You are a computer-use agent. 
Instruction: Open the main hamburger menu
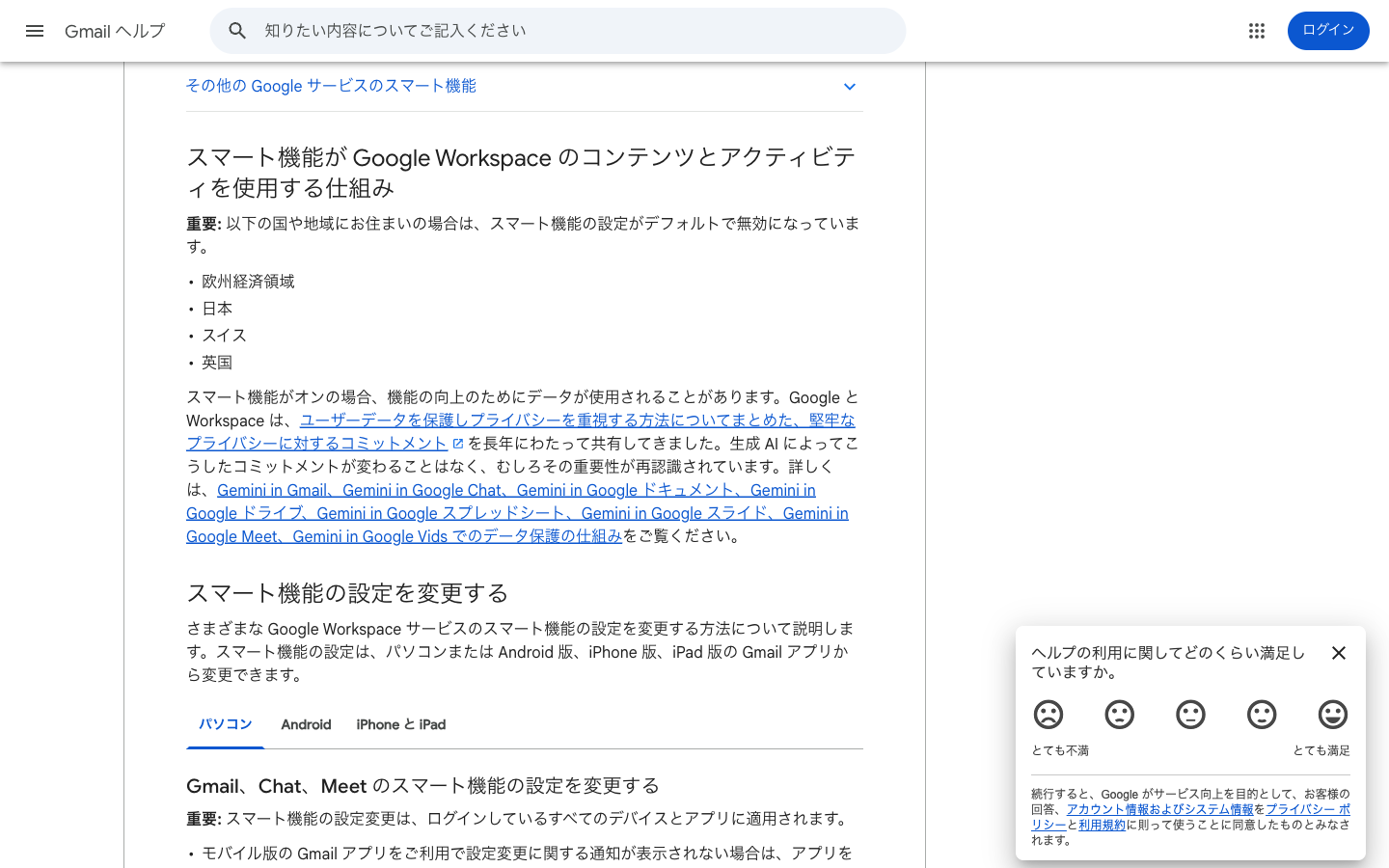[35, 31]
